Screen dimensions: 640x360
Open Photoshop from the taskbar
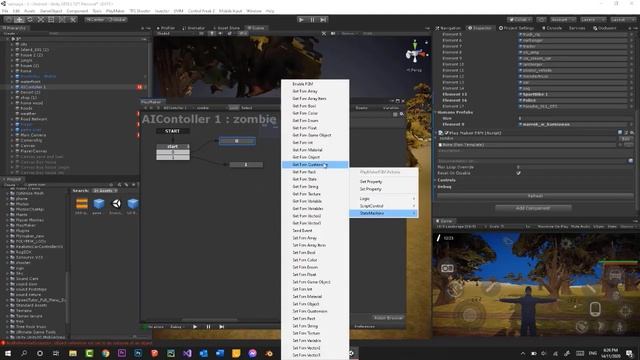138,353
